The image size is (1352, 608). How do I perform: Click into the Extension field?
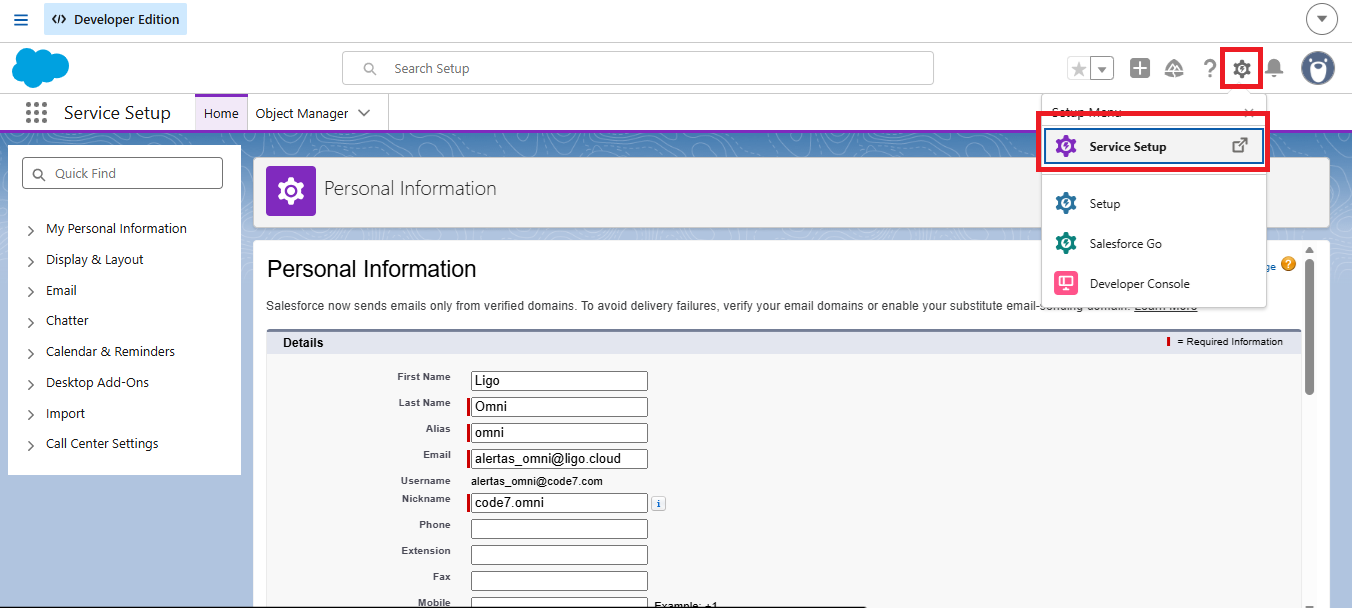click(x=559, y=555)
